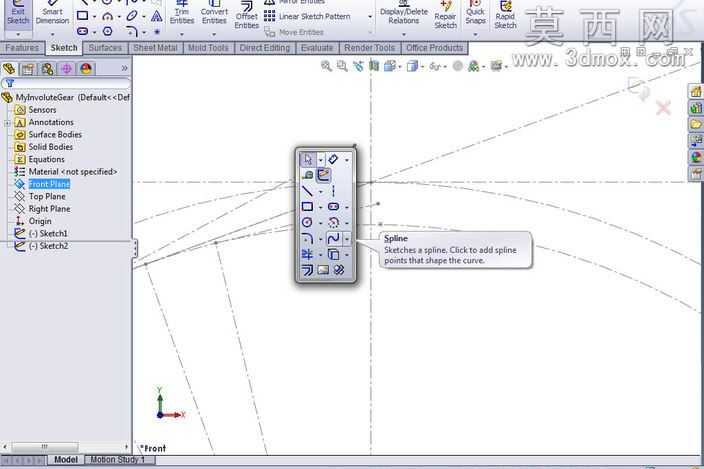Switch to the Motion Study 1 tab

click(x=118, y=460)
